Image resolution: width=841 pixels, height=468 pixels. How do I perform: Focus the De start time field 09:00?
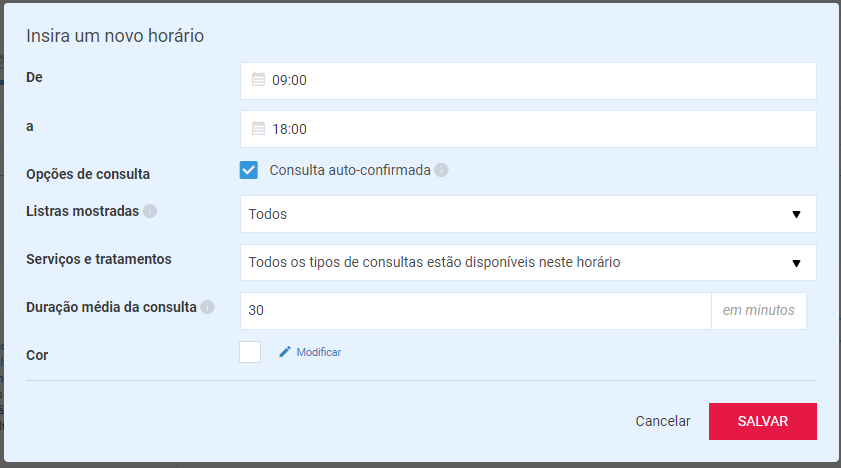tap(528, 80)
